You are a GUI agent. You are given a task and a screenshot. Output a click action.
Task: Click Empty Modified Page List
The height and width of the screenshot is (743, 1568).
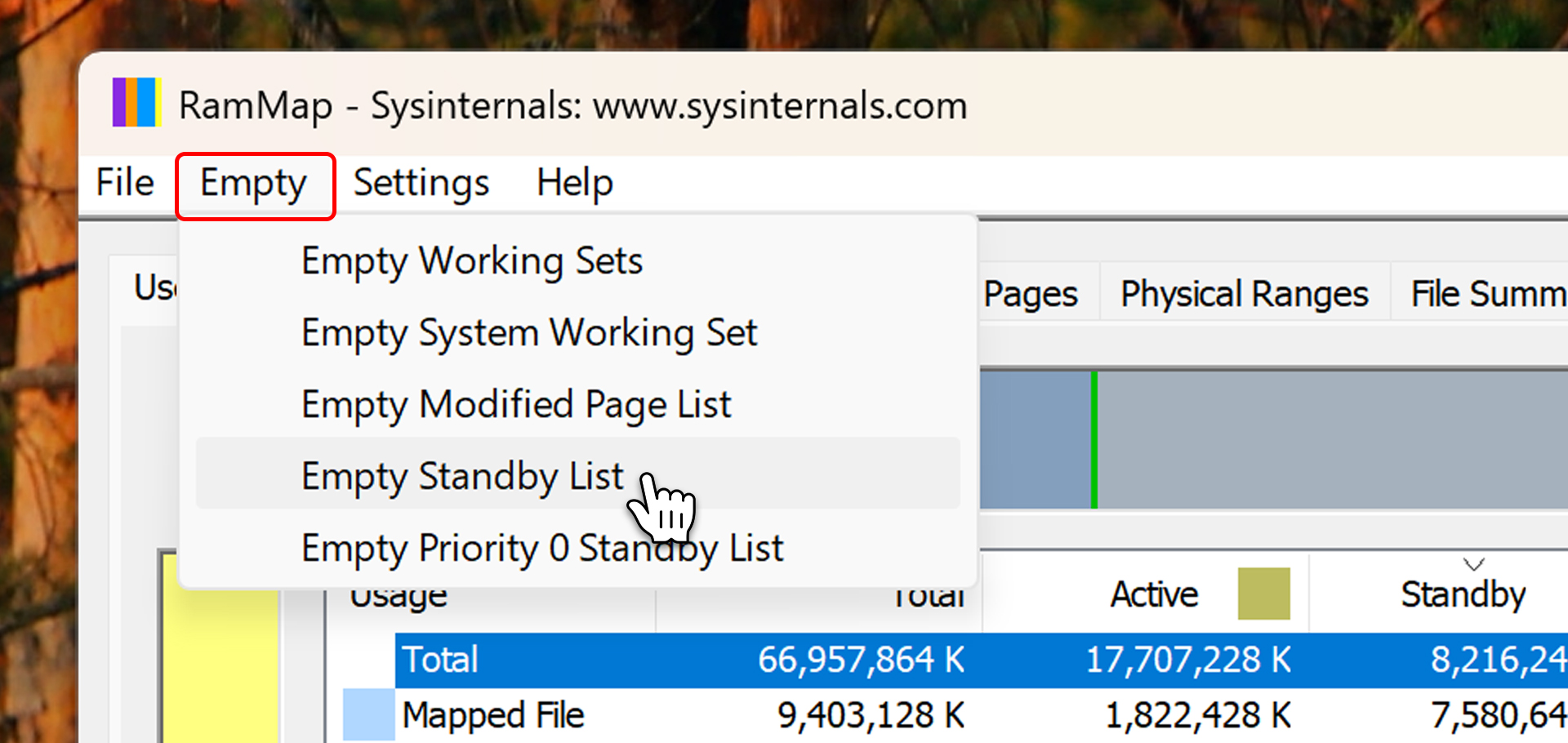point(516,405)
